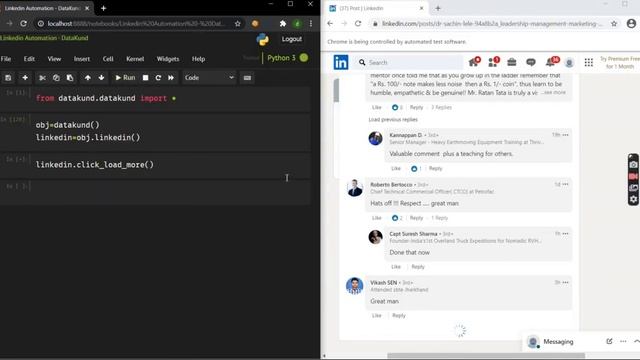Screen dimensions: 640x360
Task: Open a new tab in Jupyter browser window
Action: pos(103,8)
